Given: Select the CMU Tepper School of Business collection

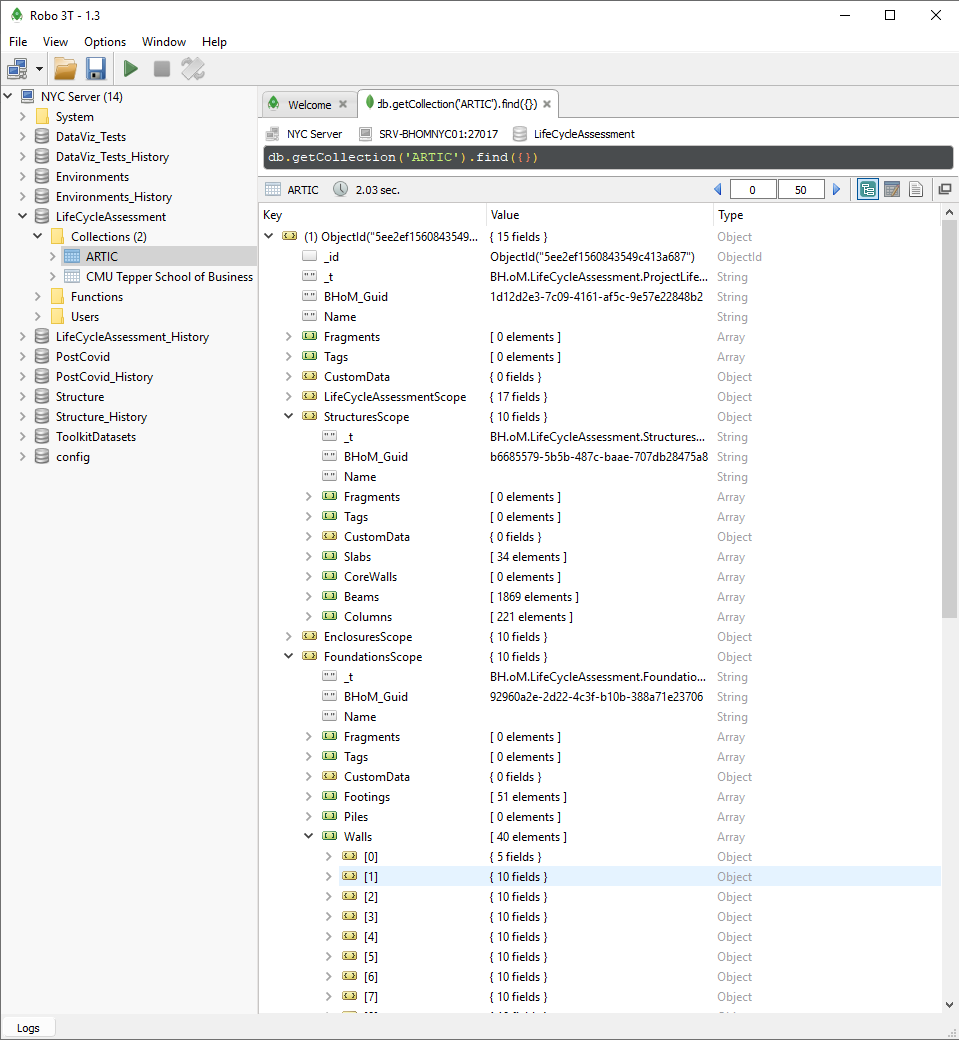Looking at the screenshot, I should pyautogui.click(x=169, y=277).
